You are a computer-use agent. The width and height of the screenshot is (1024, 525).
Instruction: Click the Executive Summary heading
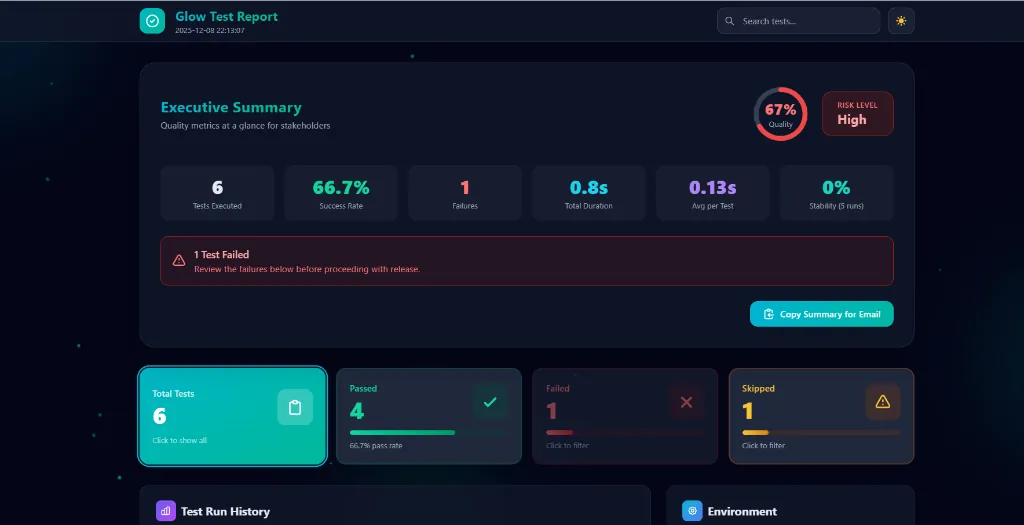(x=231, y=108)
